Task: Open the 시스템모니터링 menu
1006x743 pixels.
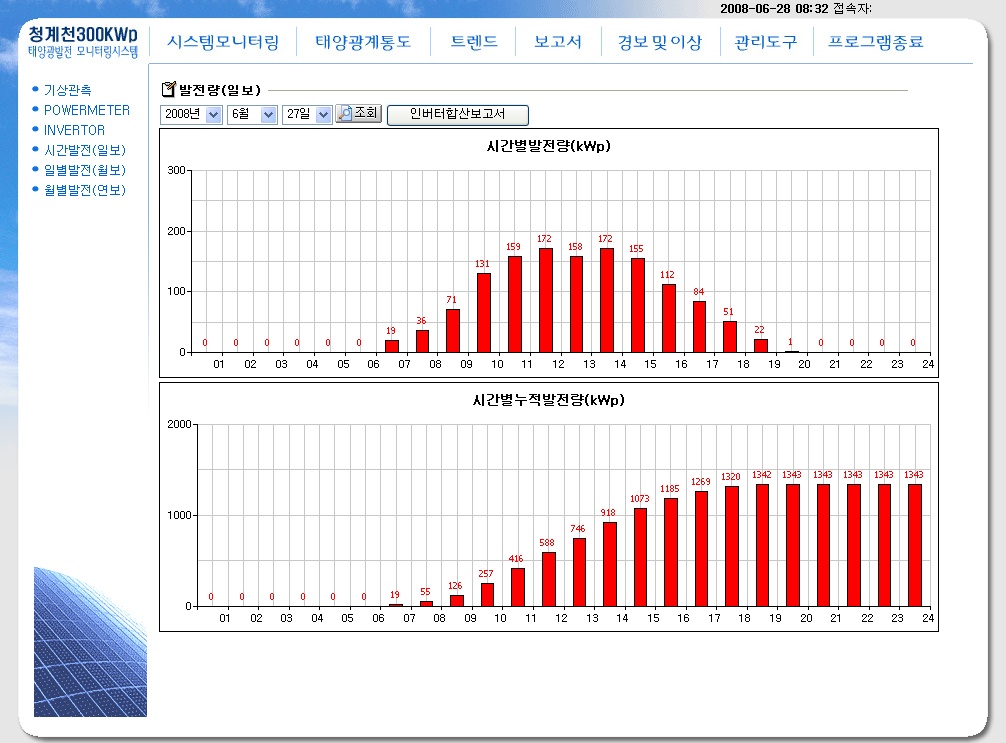Action: point(223,43)
